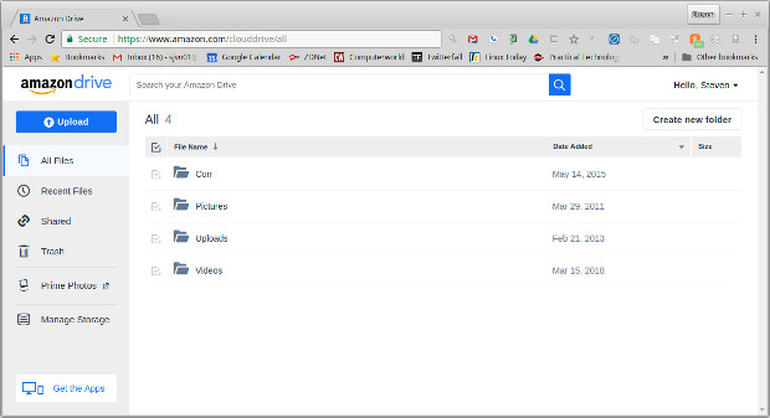Open Manage Storage in the sidebar

[x=66, y=319]
